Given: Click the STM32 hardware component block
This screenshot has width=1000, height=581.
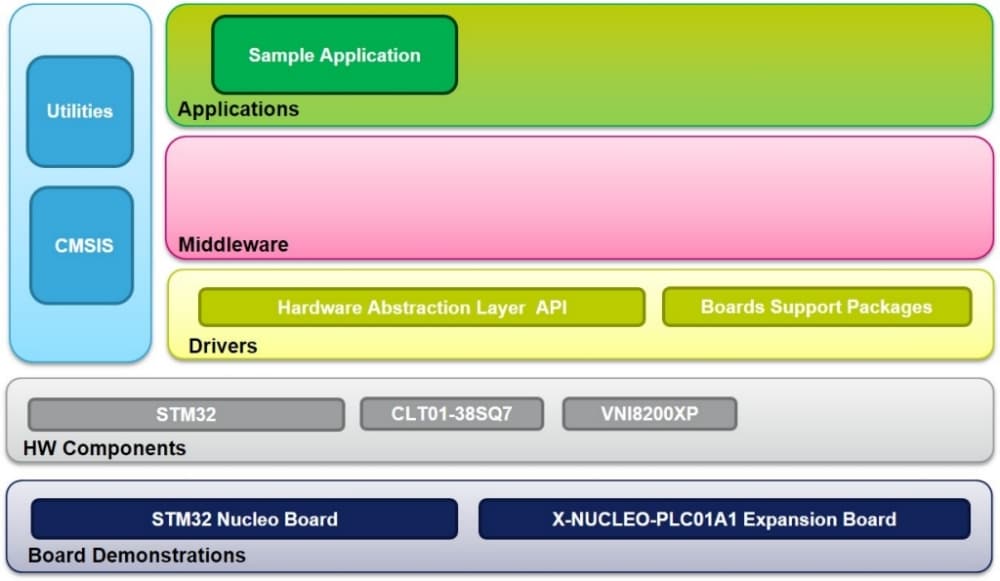Looking at the screenshot, I should (186, 414).
